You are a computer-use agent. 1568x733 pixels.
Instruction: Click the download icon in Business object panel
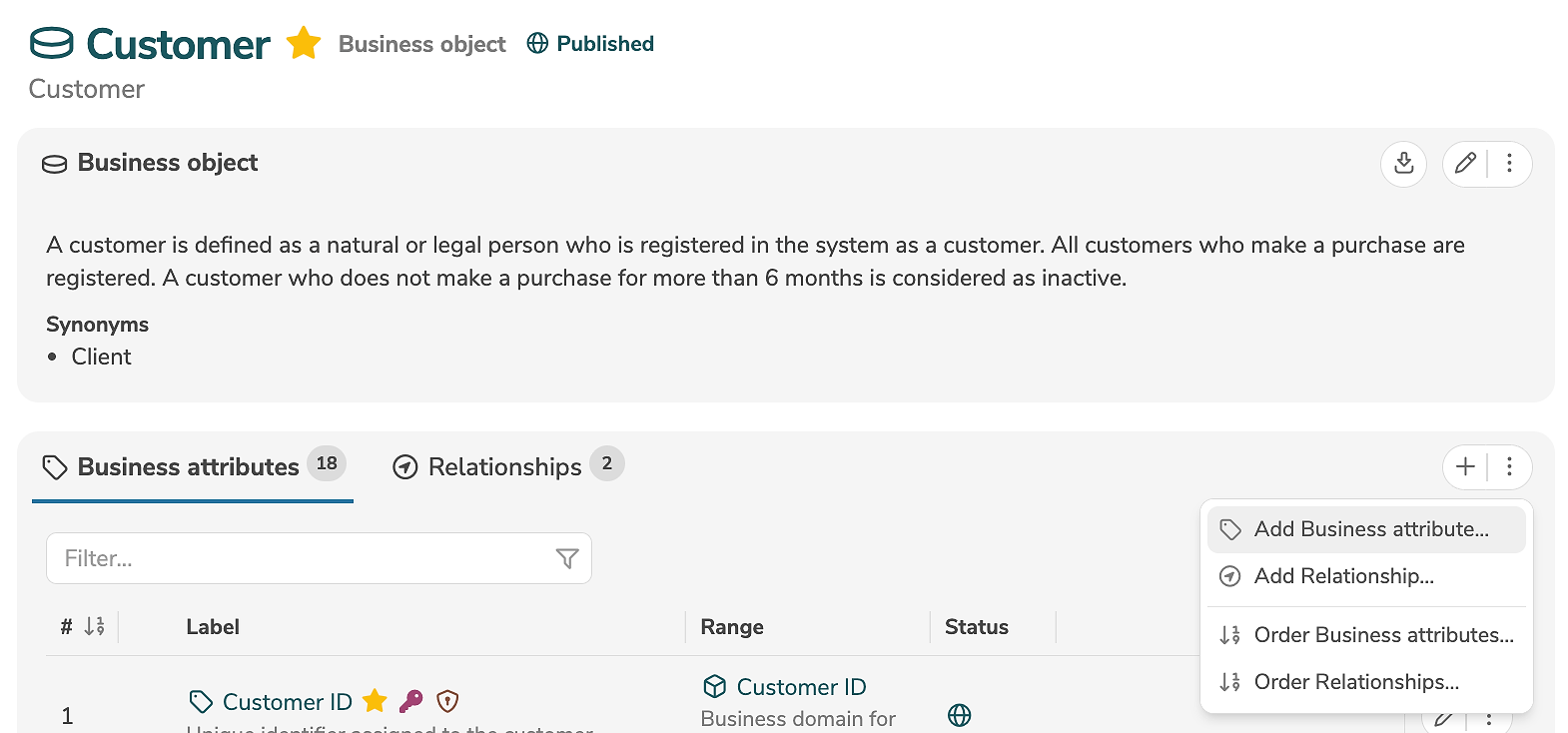(1403, 163)
